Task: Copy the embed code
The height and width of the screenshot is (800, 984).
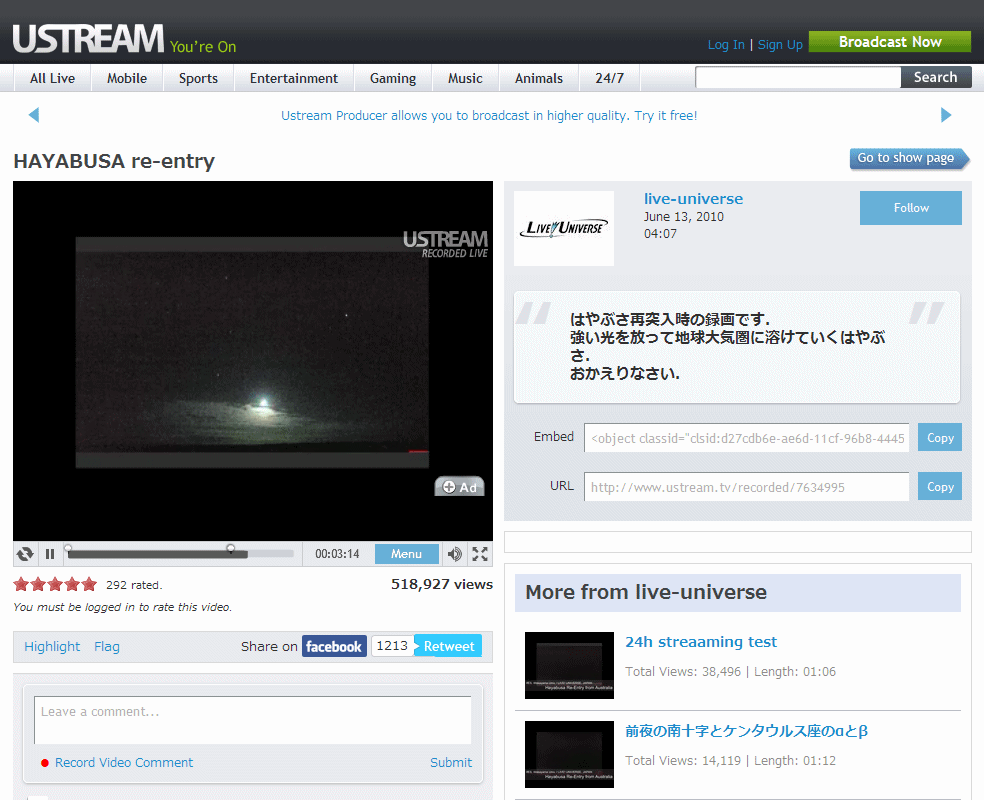Action: pos(940,437)
